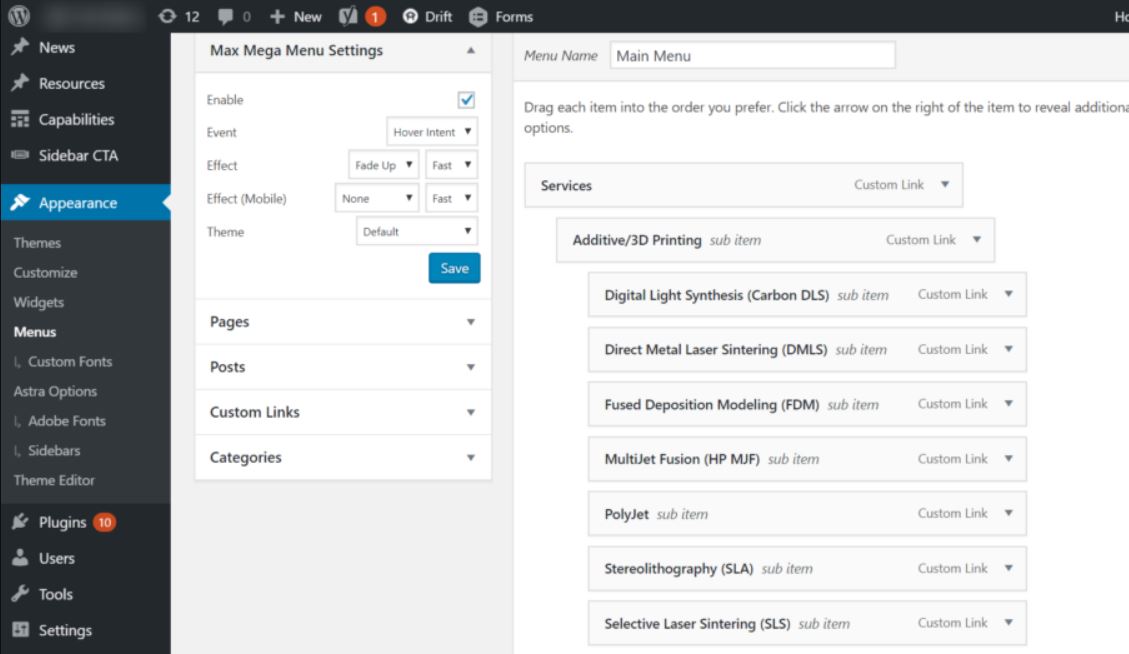
Task: Open Widgets under Appearance
Action: coord(38,303)
